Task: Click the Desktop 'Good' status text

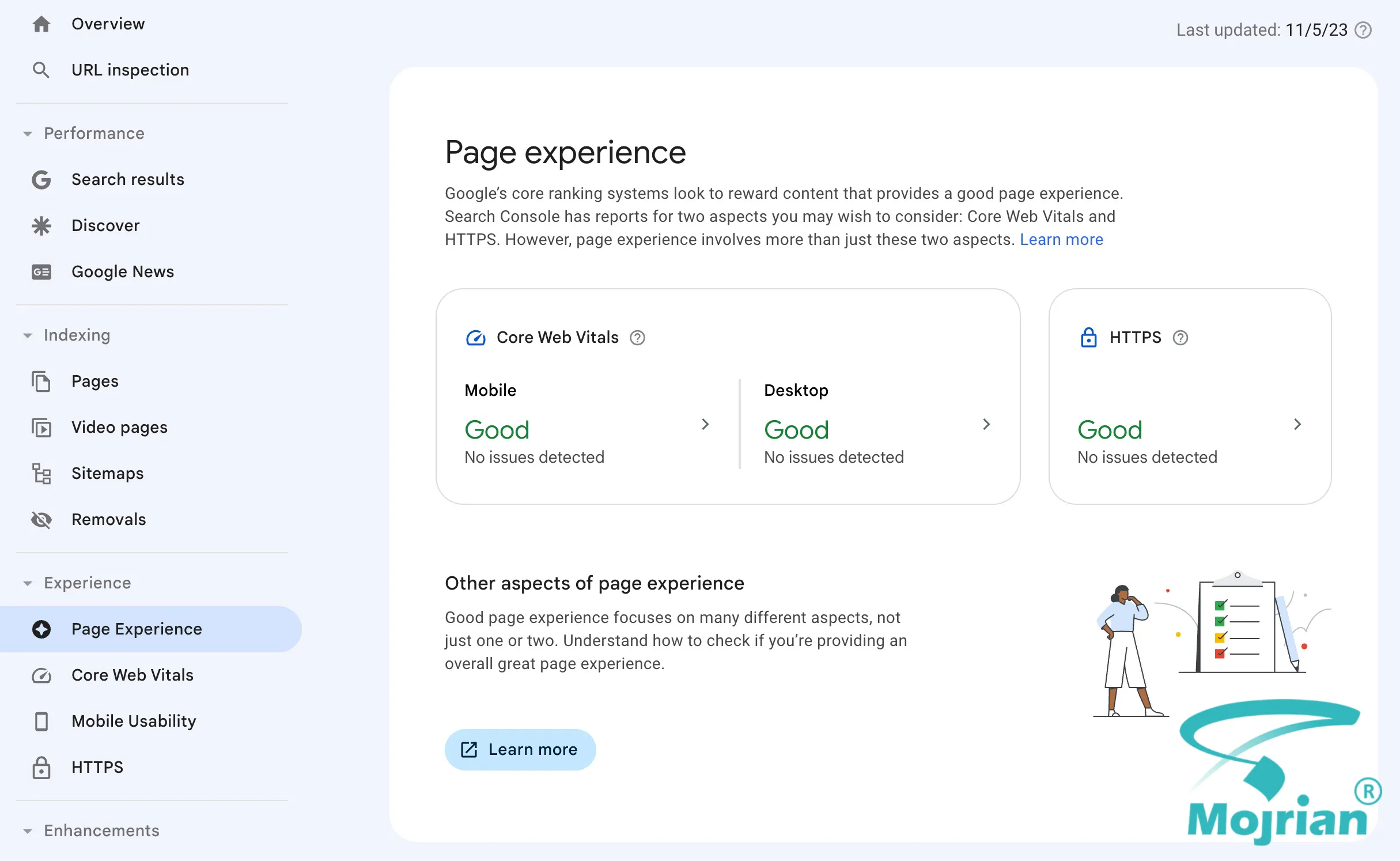Action: tap(796, 430)
